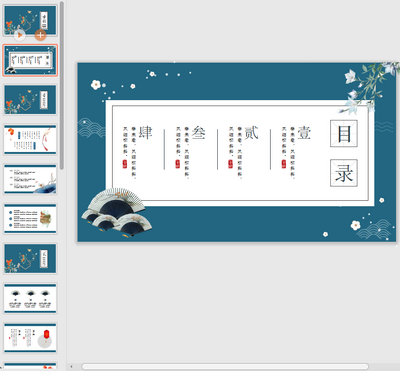Select the second thumbnail showing the contents slide
Viewport: 400px width, 371px height.
(x=30, y=60)
